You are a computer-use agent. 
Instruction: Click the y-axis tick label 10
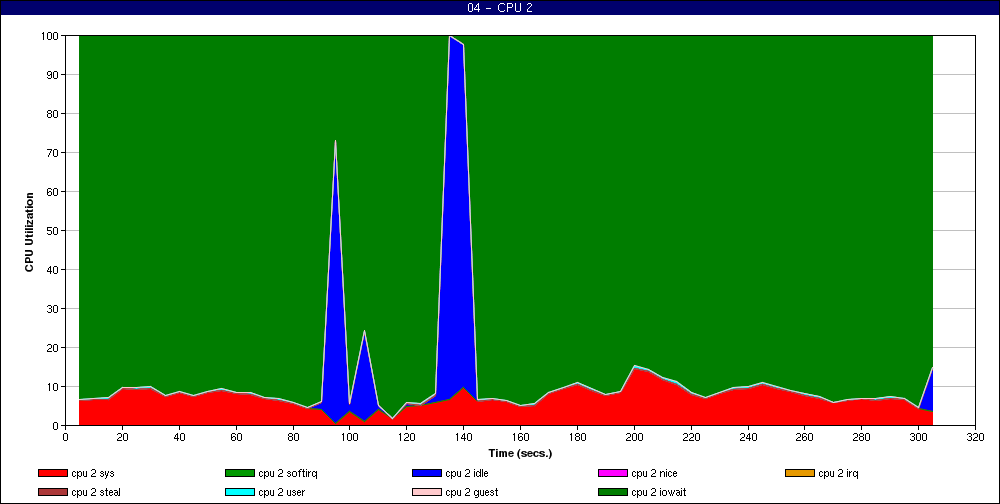coord(53,387)
